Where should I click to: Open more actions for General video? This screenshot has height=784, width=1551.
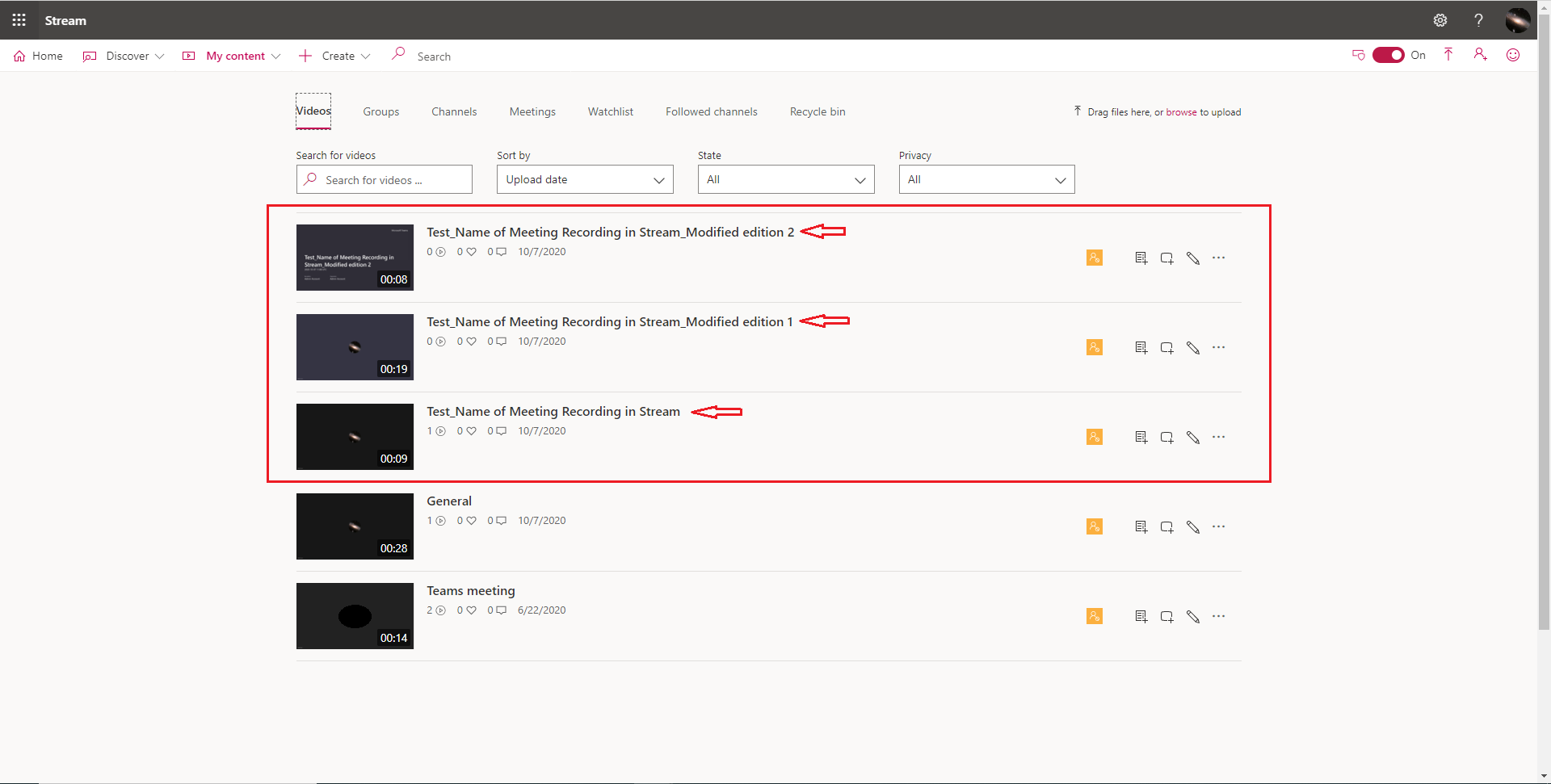pos(1218,526)
